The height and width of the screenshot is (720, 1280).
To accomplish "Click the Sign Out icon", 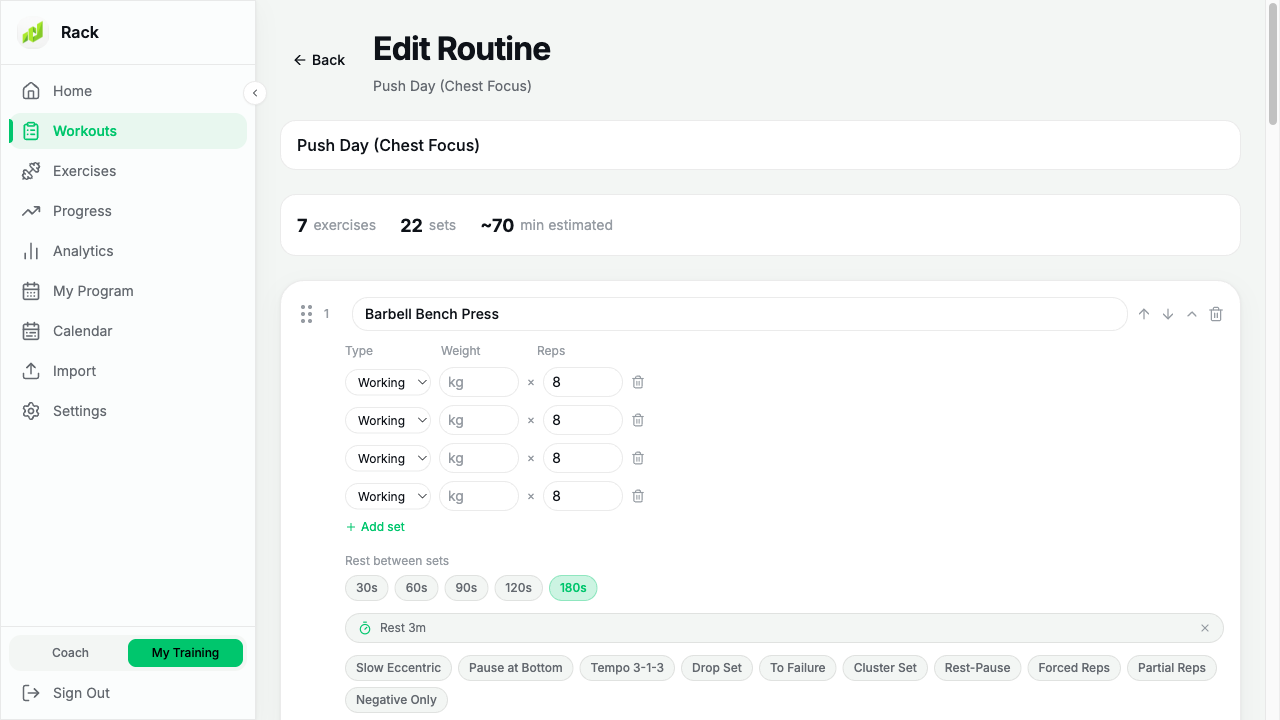I will [31, 693].
